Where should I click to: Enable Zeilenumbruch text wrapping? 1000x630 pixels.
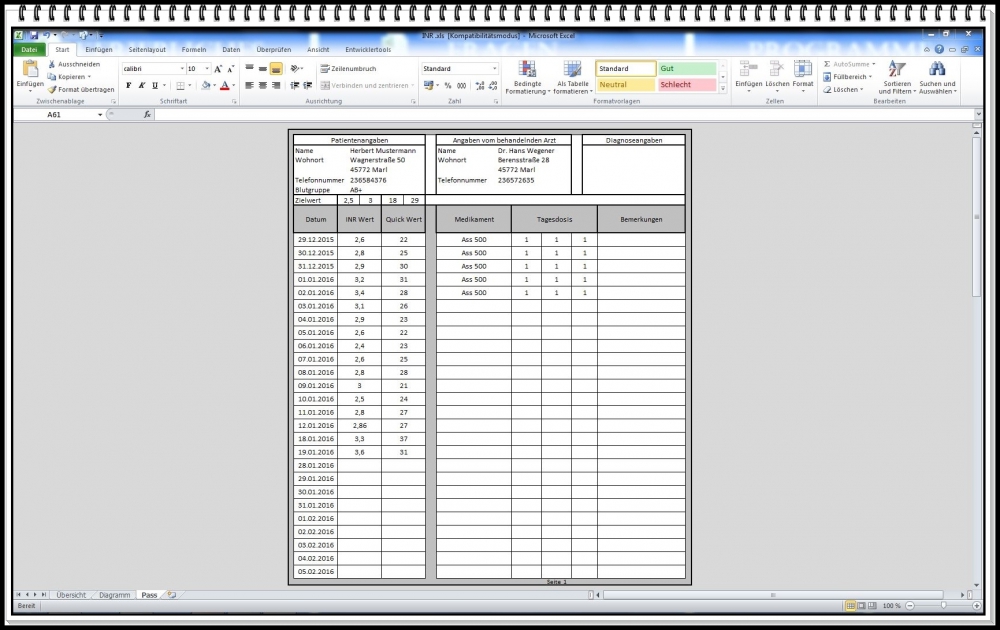[x=348, y=69]
